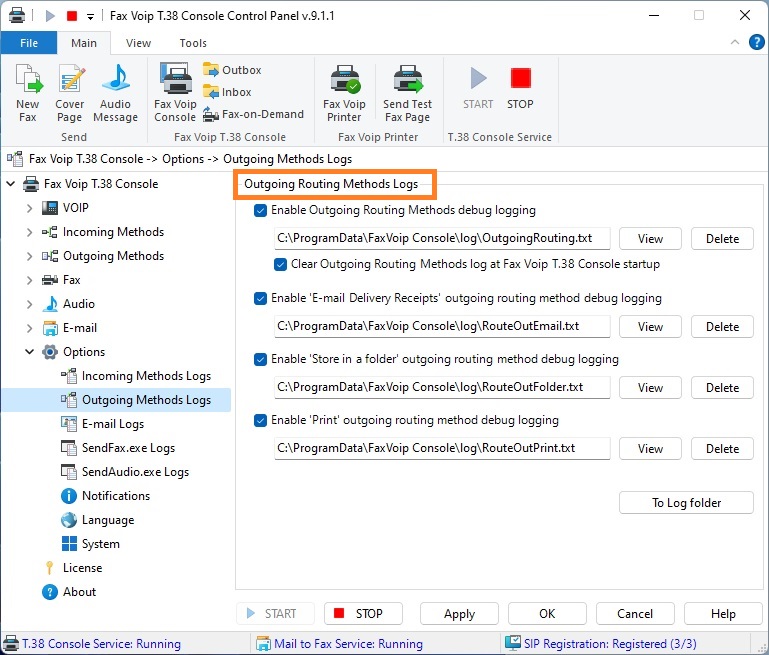Click the RouteOutFolder.txt path field

[x=442, y=387]
